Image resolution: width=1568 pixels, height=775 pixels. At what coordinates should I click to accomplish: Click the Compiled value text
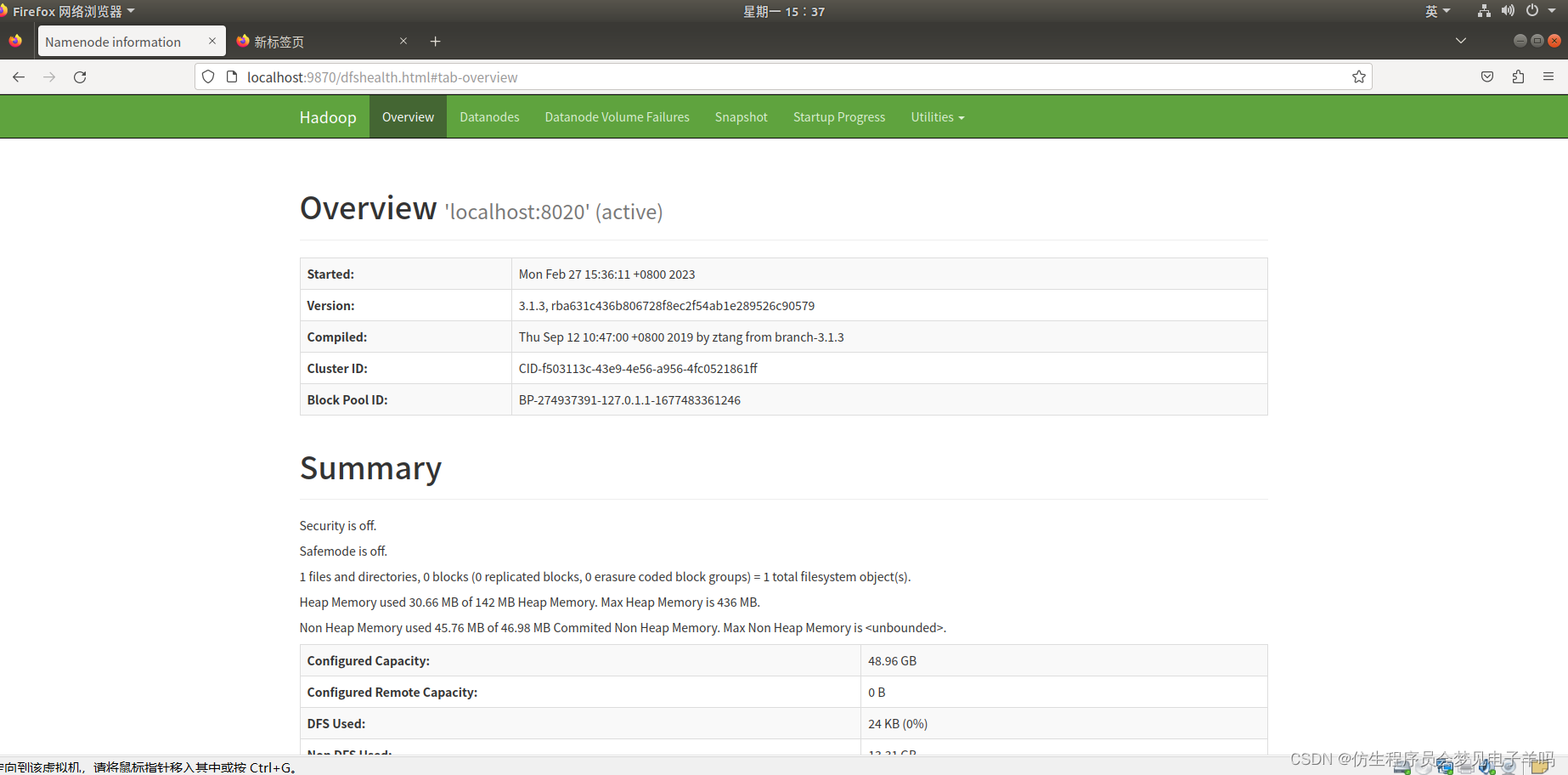pyautogui.click(x=681, y=337)
